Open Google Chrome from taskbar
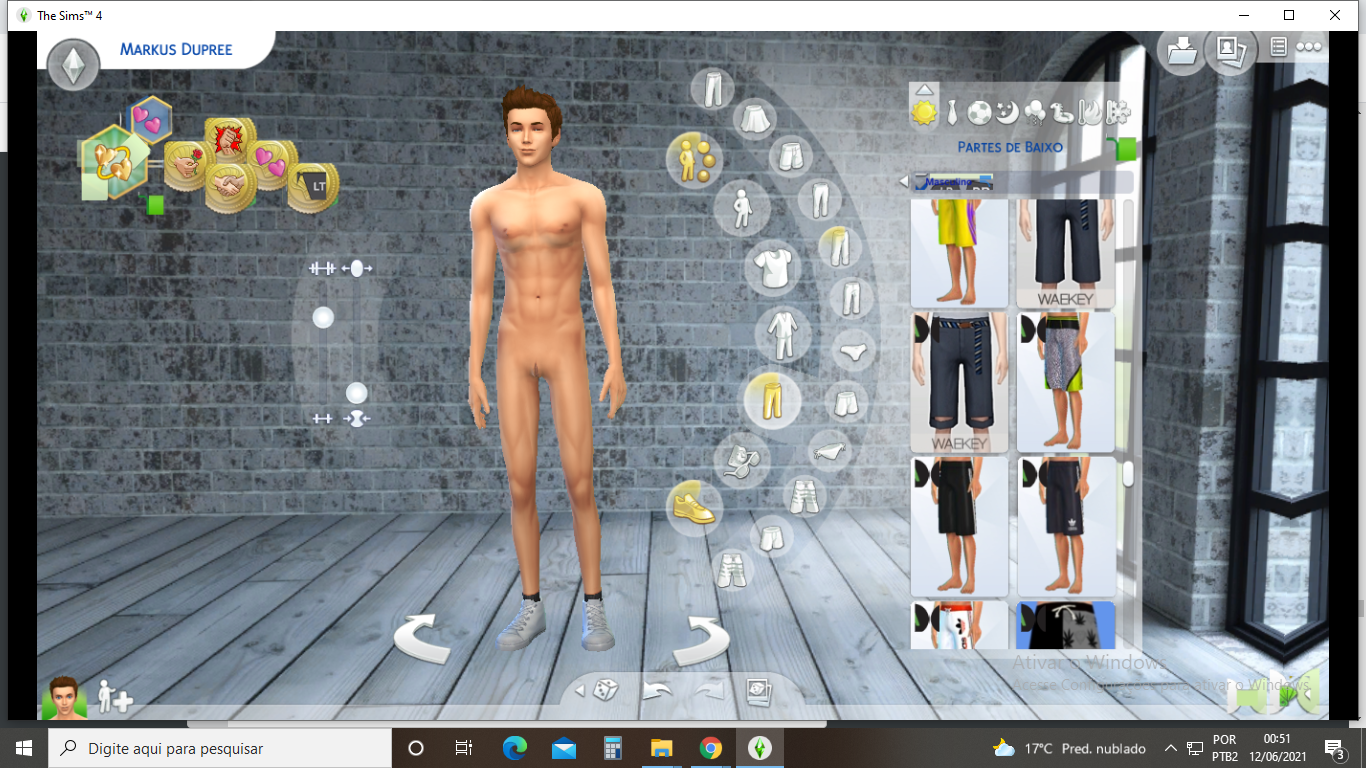Viewport: 1366px width, 768px height. (x=711, y=748)
